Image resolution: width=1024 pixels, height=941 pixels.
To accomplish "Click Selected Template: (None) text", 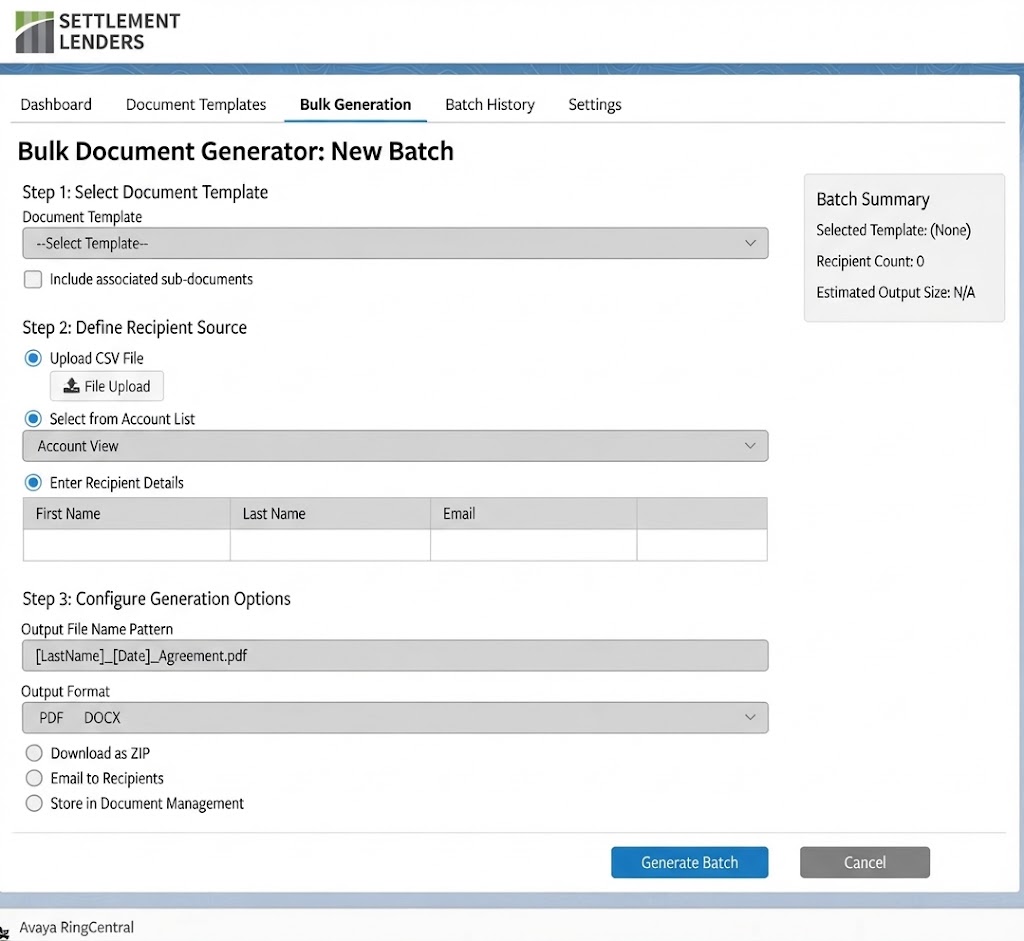I will (893, 230).
